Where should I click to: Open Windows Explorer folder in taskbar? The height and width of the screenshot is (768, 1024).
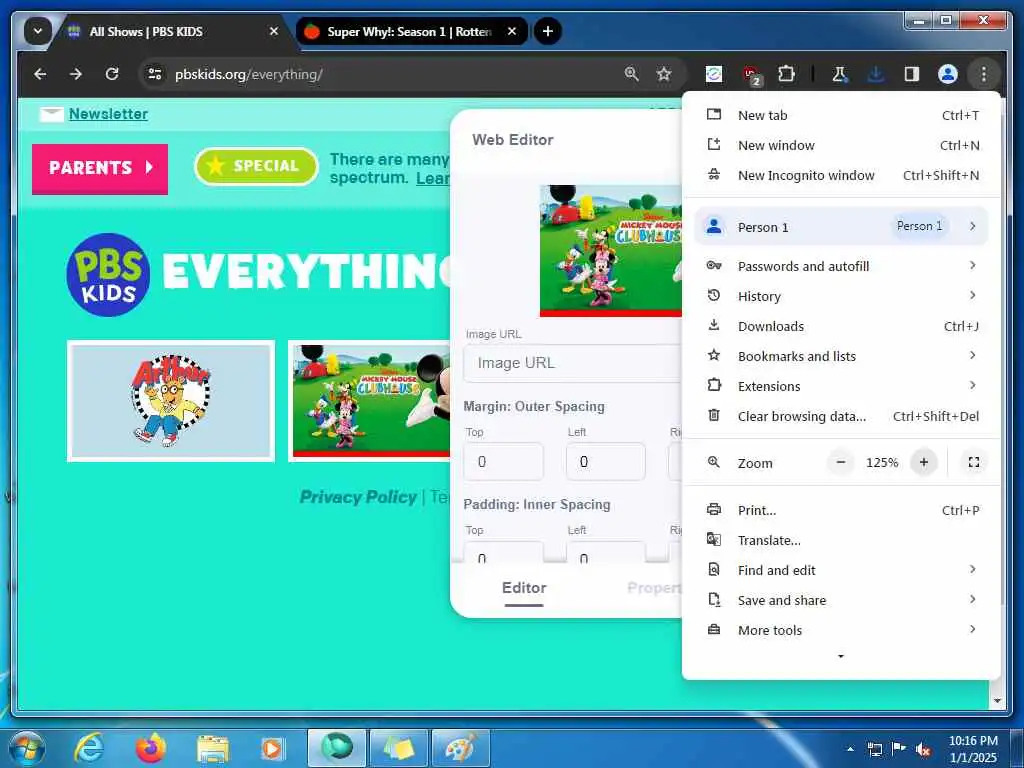tap(213, 748)
